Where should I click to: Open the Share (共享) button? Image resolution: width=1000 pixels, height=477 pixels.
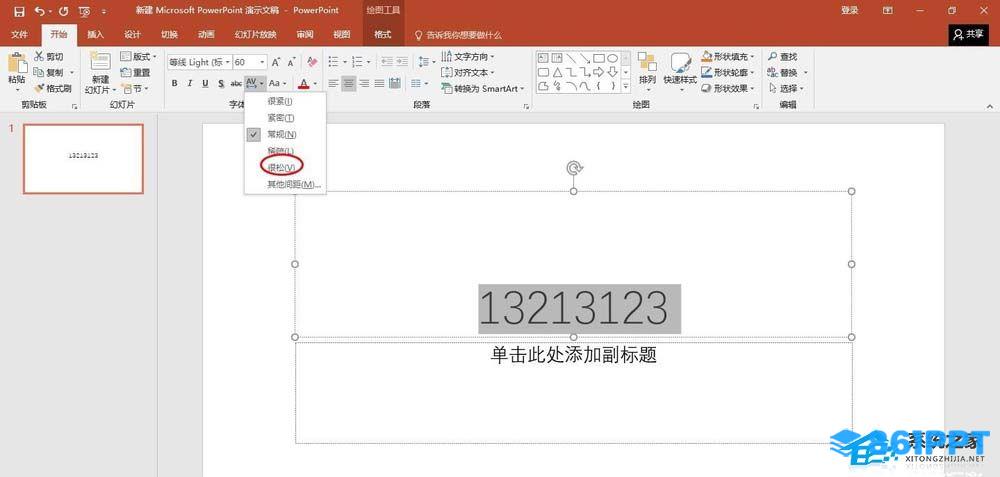pyautogui.click(x=968, y=34)
